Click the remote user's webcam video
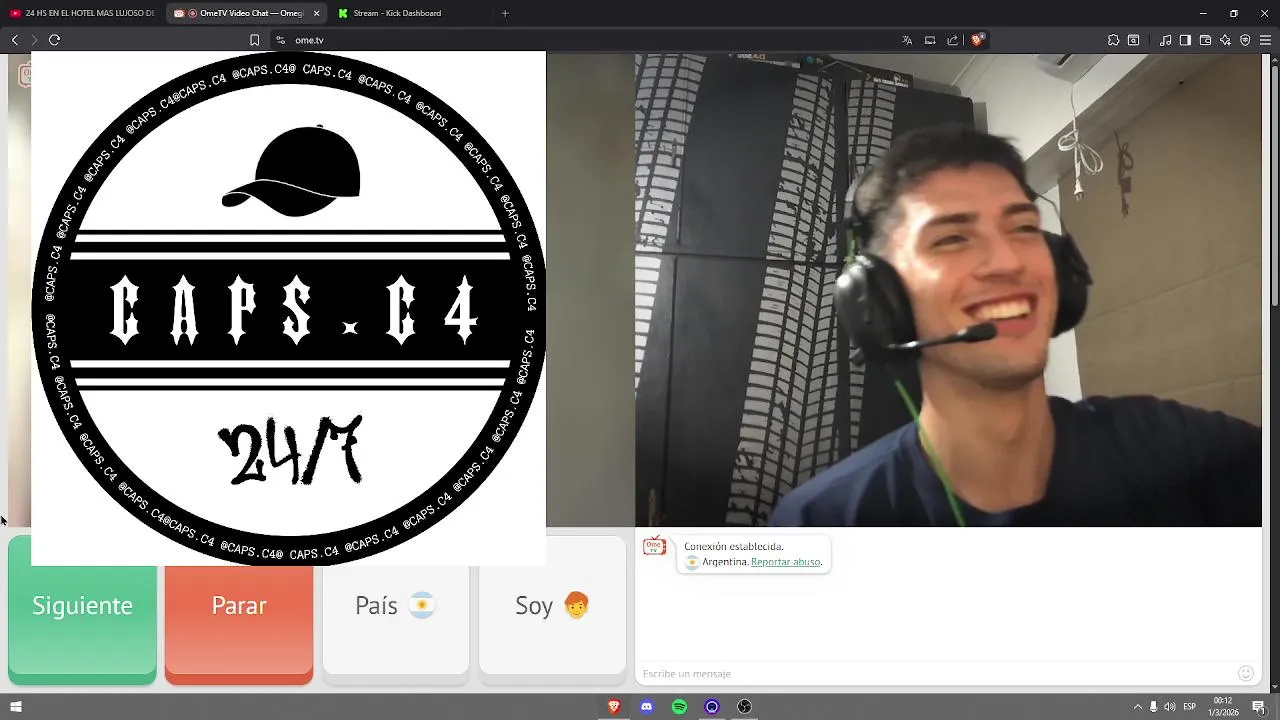The width and height of the screenshot is (1280, 720). pyautogui.click(x=948, y=289)
